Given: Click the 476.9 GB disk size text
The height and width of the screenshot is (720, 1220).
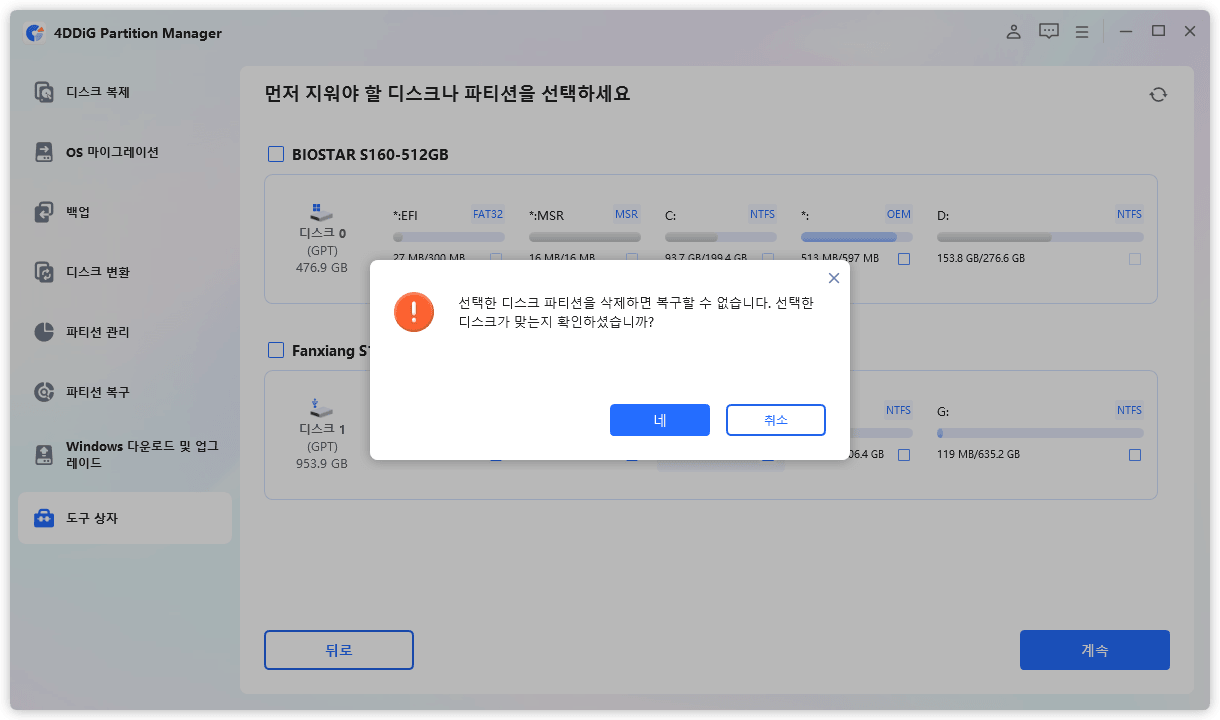Looking at the screenshot, I should coord(322,268).
